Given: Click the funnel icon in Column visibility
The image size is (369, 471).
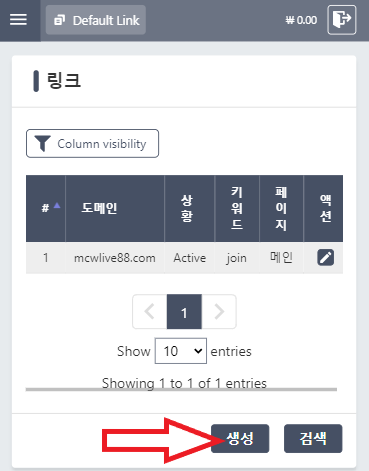Looking at the screenshot, I should [x=42, y=144].
